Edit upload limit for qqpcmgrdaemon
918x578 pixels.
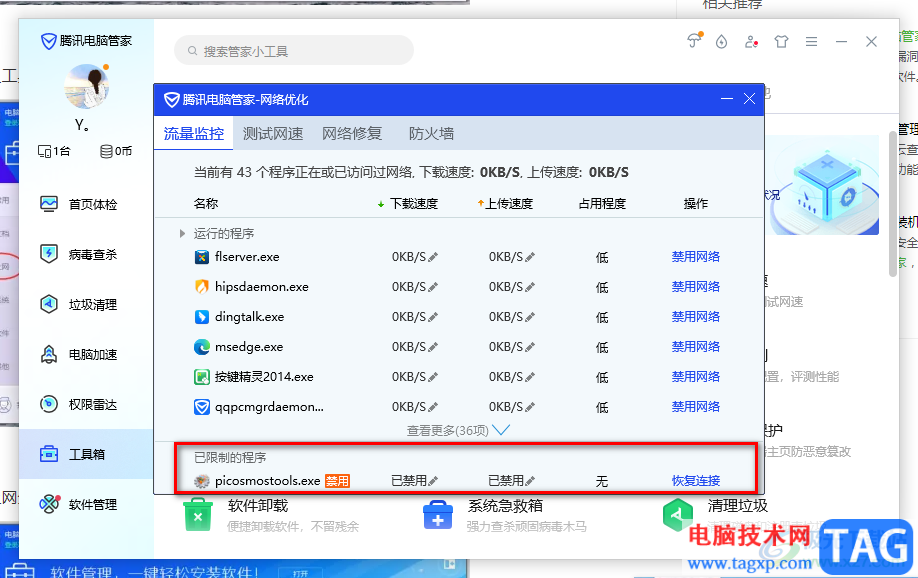530,406
